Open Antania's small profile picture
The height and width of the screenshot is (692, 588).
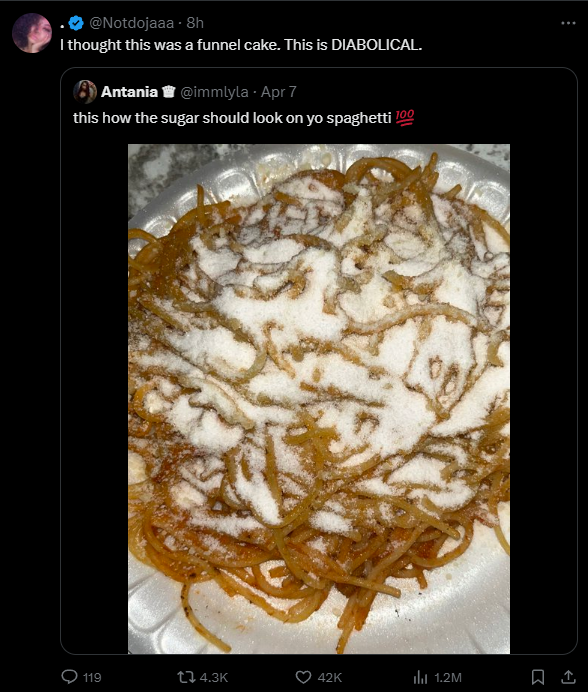coord(85,92)
